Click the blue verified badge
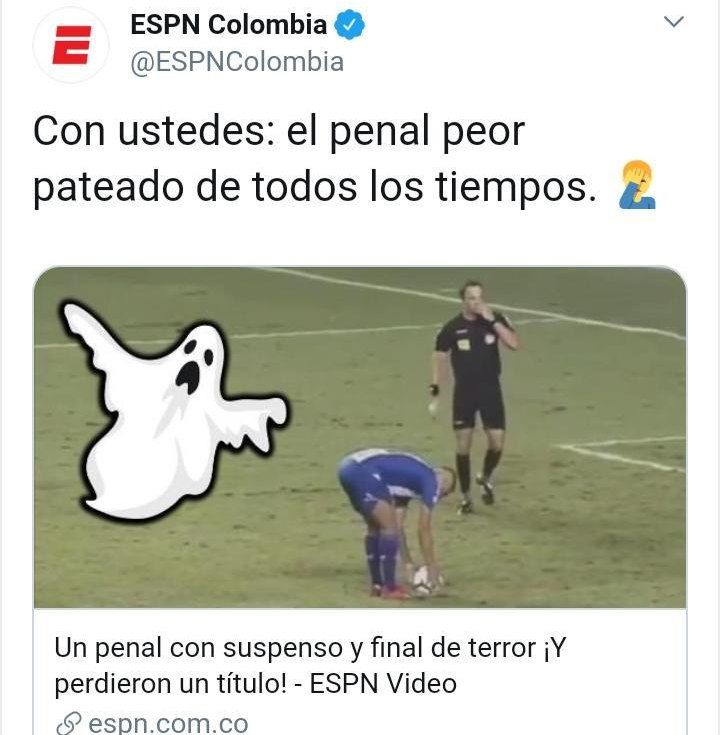The width and height of the screenshot is (720, 735). pyautogui.click(x=349, y=24)
